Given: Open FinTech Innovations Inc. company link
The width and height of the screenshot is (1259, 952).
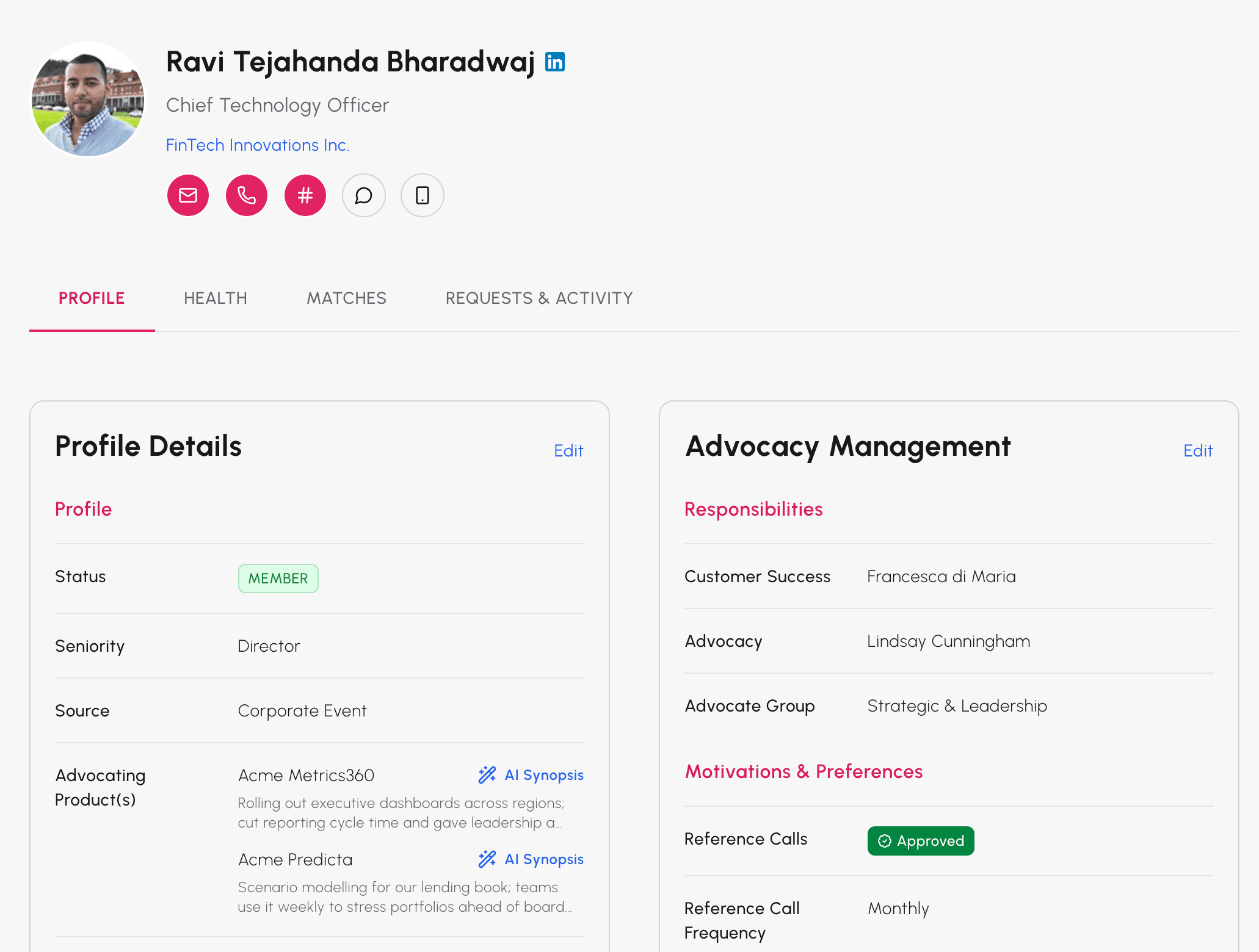Looking at the screenshot, I should click(x=258, y=145).
